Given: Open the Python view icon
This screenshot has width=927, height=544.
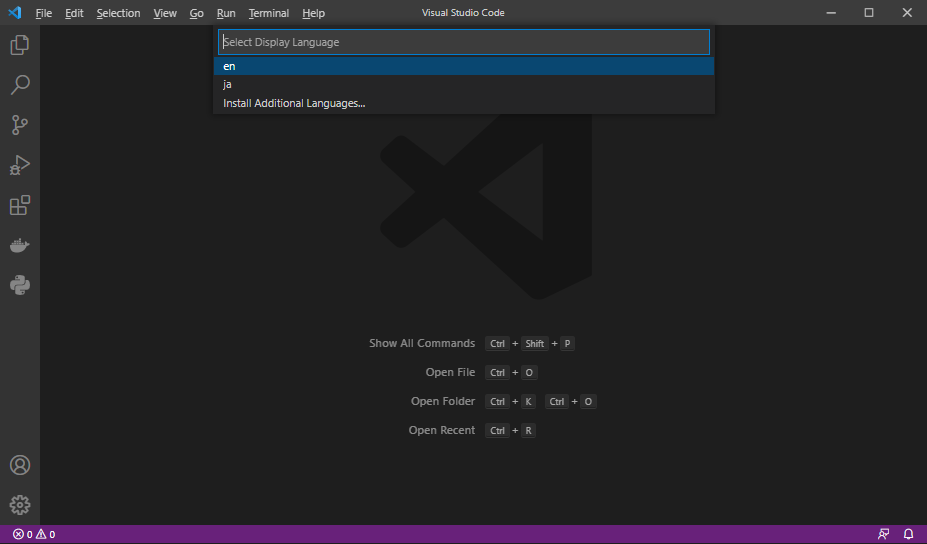Looking at the screenshot, I should [20, 286].
